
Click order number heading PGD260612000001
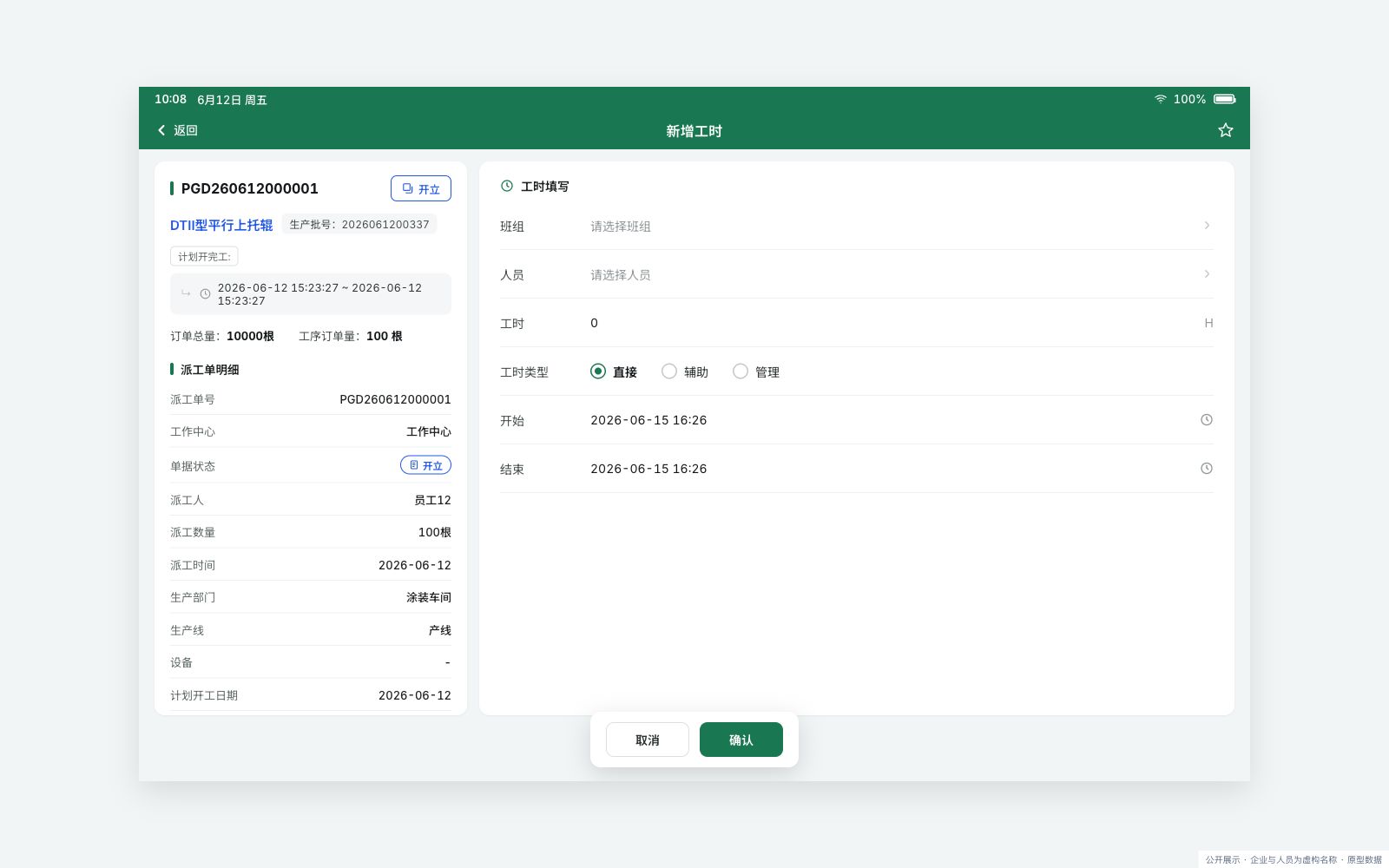click(x=250, y=188)
